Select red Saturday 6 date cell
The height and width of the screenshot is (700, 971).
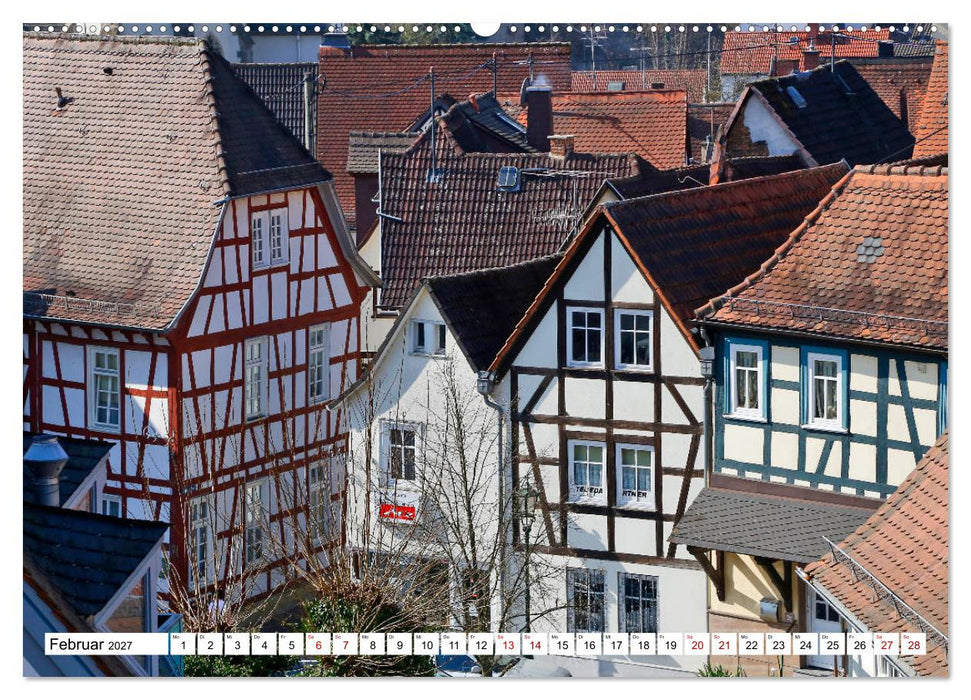[318, 644]
